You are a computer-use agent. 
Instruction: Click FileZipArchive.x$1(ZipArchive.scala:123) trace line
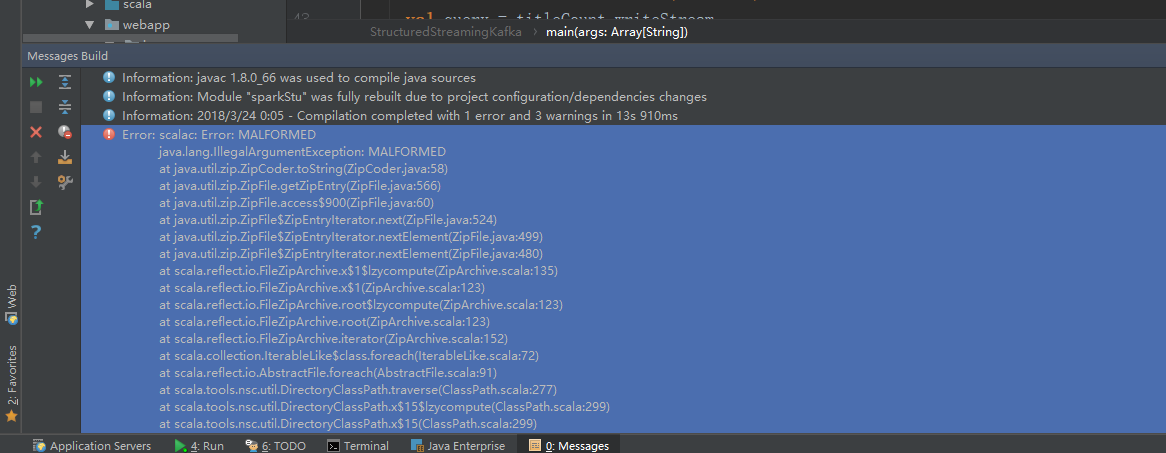(x=322, y=288)
